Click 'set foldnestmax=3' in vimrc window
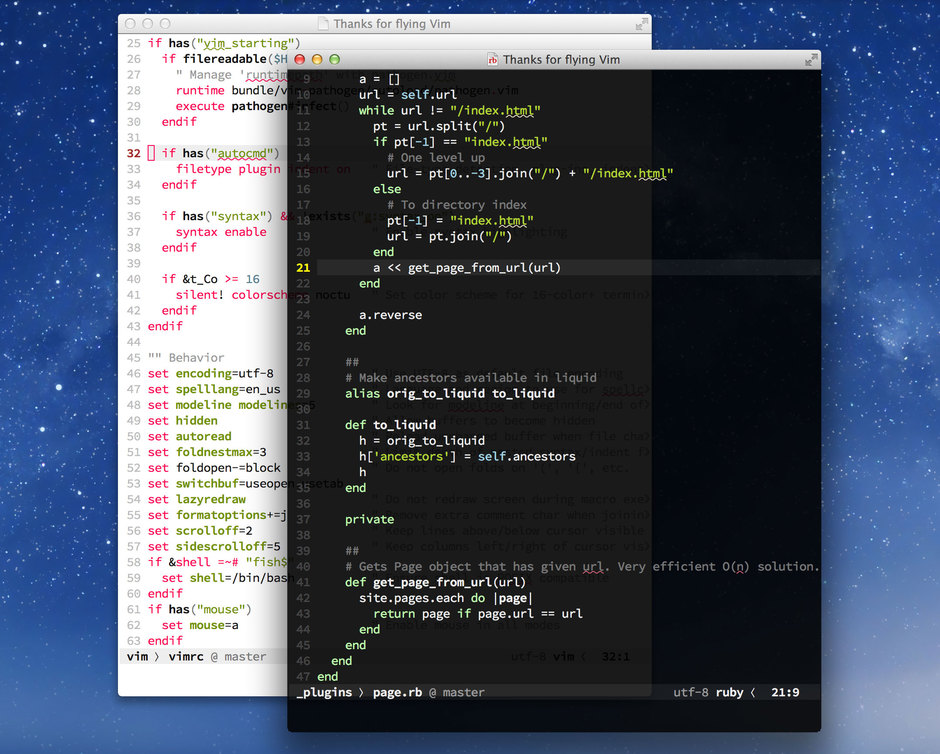Screen dimensions: 940x754 point(207,452)
